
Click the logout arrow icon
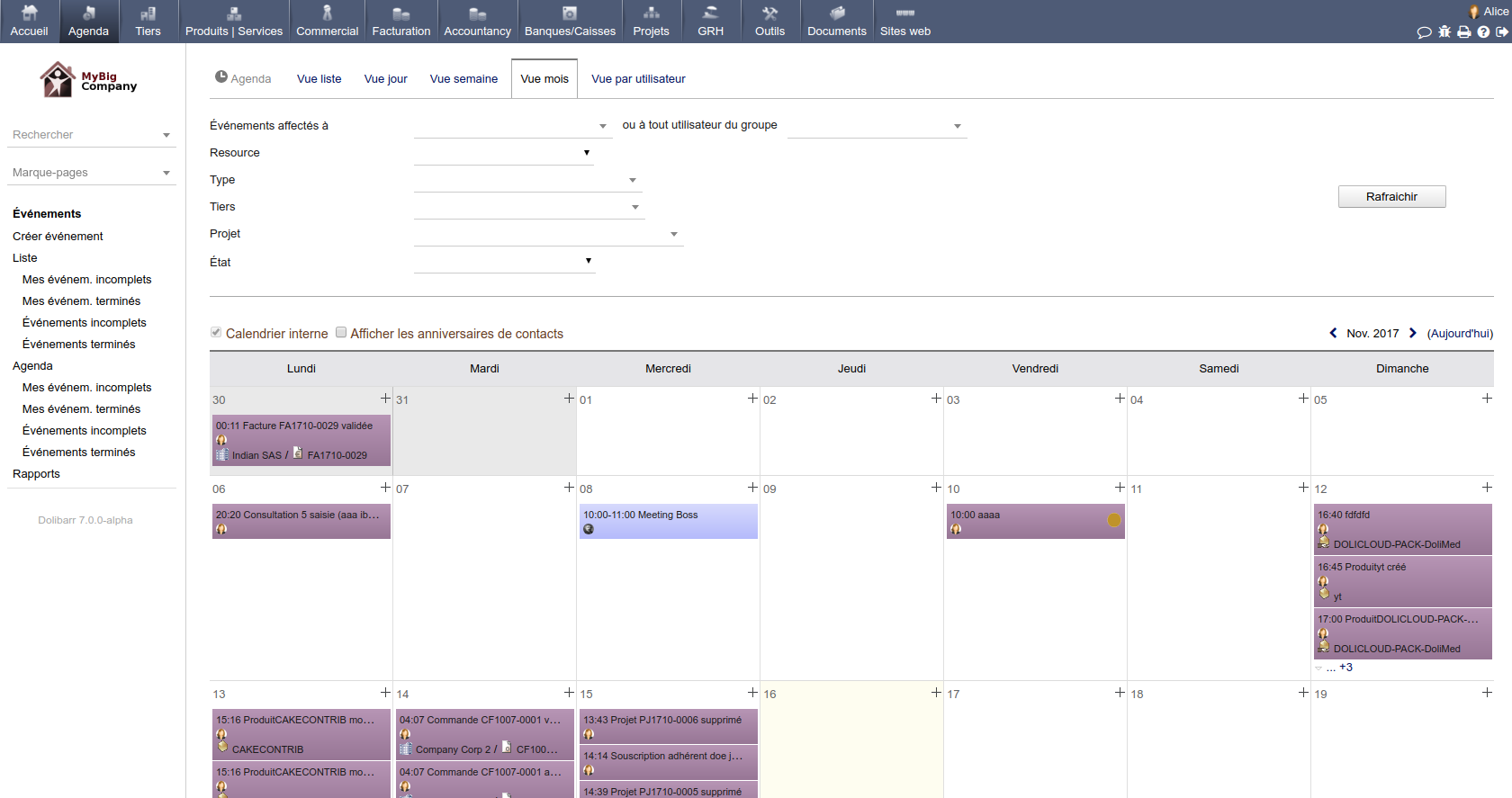click(1502, 32)
